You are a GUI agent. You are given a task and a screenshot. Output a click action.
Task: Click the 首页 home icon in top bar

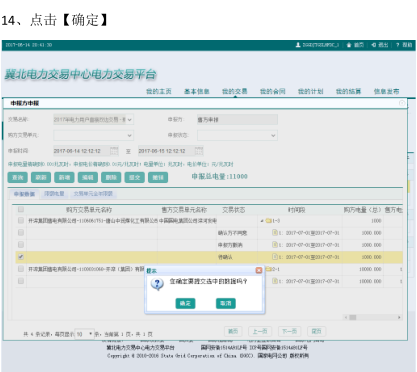(349, 45)
